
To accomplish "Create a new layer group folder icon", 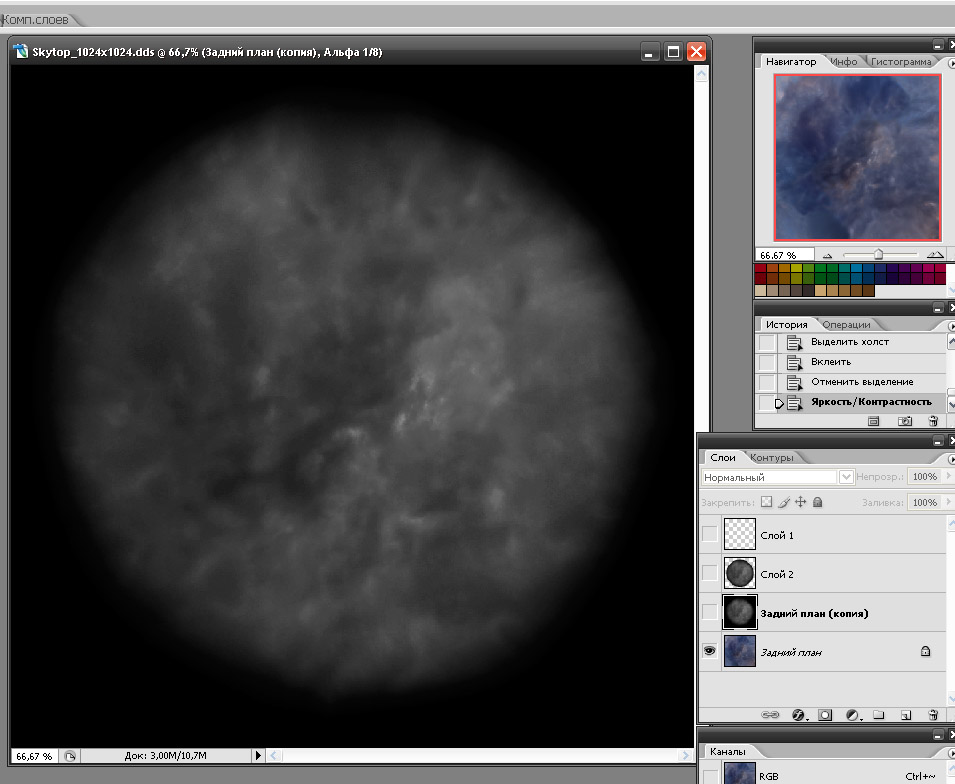I will 879,715.
